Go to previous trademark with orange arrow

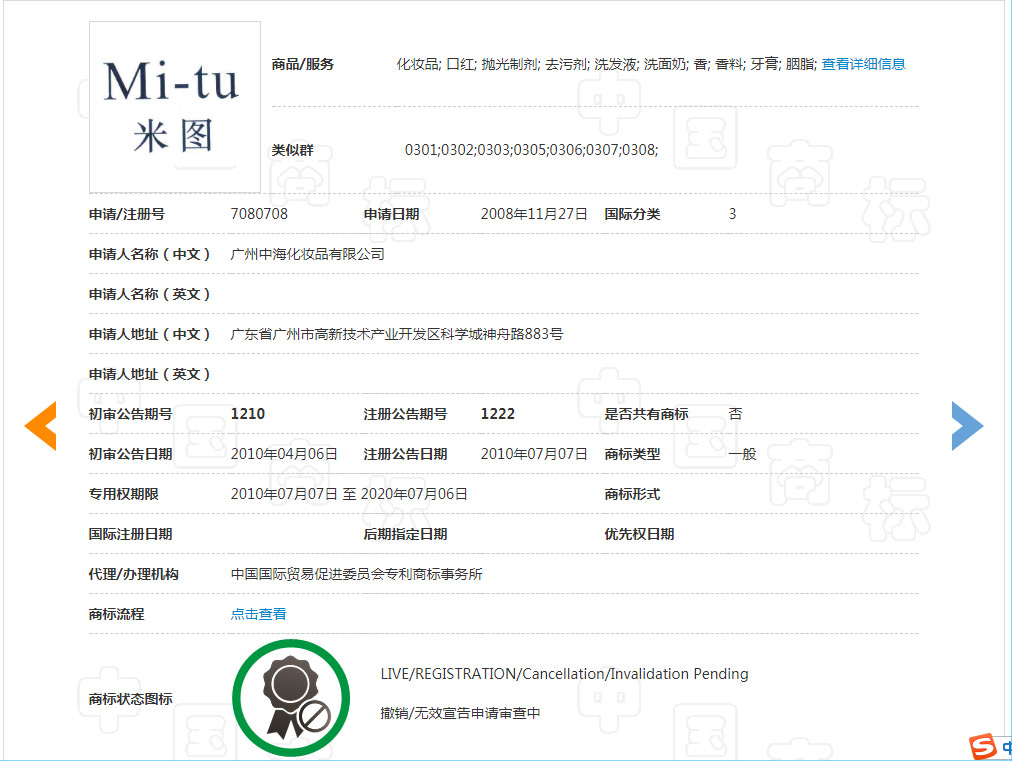tap(41, 425)
